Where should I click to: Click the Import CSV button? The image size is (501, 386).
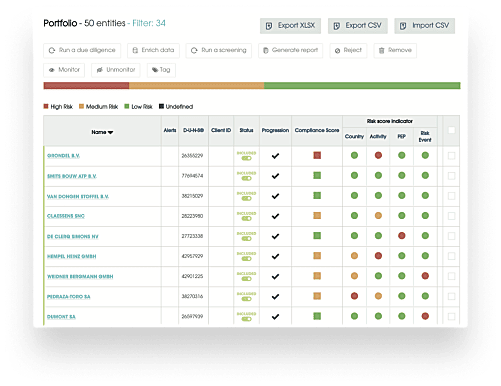424,26
